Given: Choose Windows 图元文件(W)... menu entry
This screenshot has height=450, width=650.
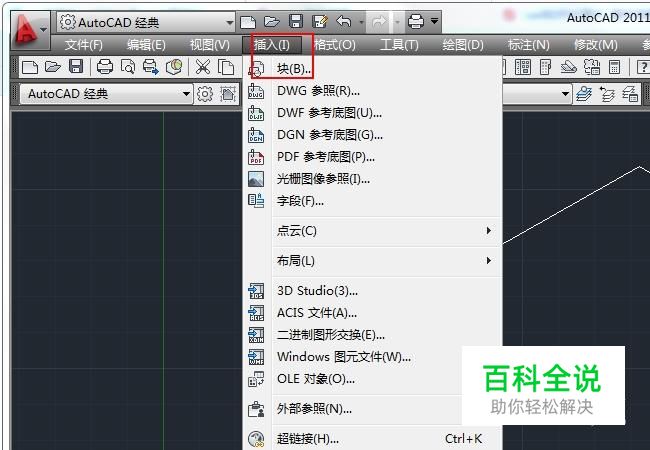Looking at the screenshot, I should [x=374, y=357].
